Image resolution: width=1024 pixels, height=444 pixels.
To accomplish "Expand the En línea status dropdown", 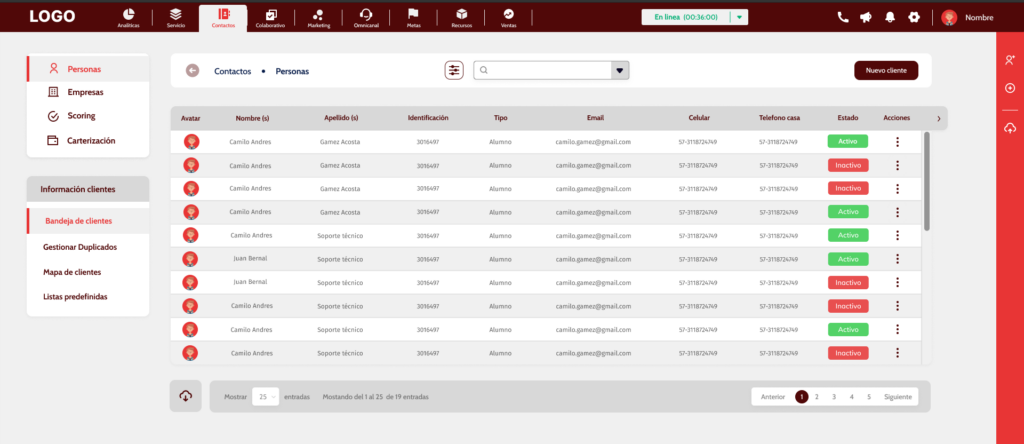I will pyautogui.click(x=739, y=17).
